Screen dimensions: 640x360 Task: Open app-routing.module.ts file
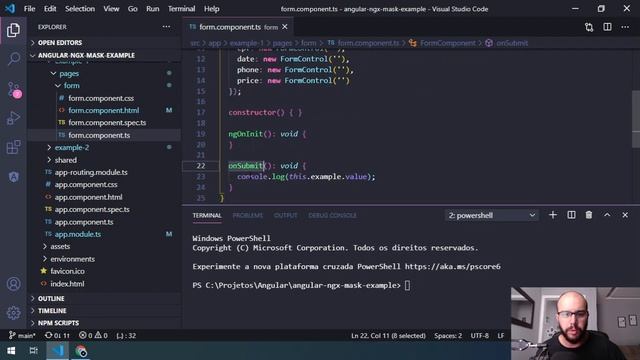(91, 172)
